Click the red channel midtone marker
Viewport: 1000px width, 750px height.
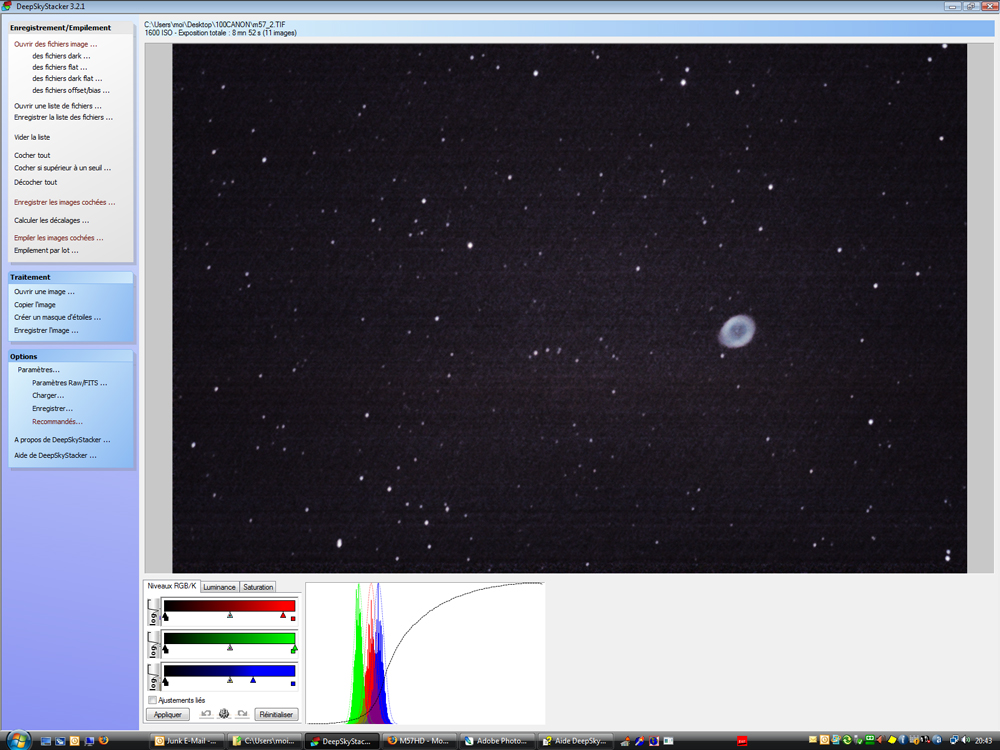pyautogui.click(x=230, y=615)
